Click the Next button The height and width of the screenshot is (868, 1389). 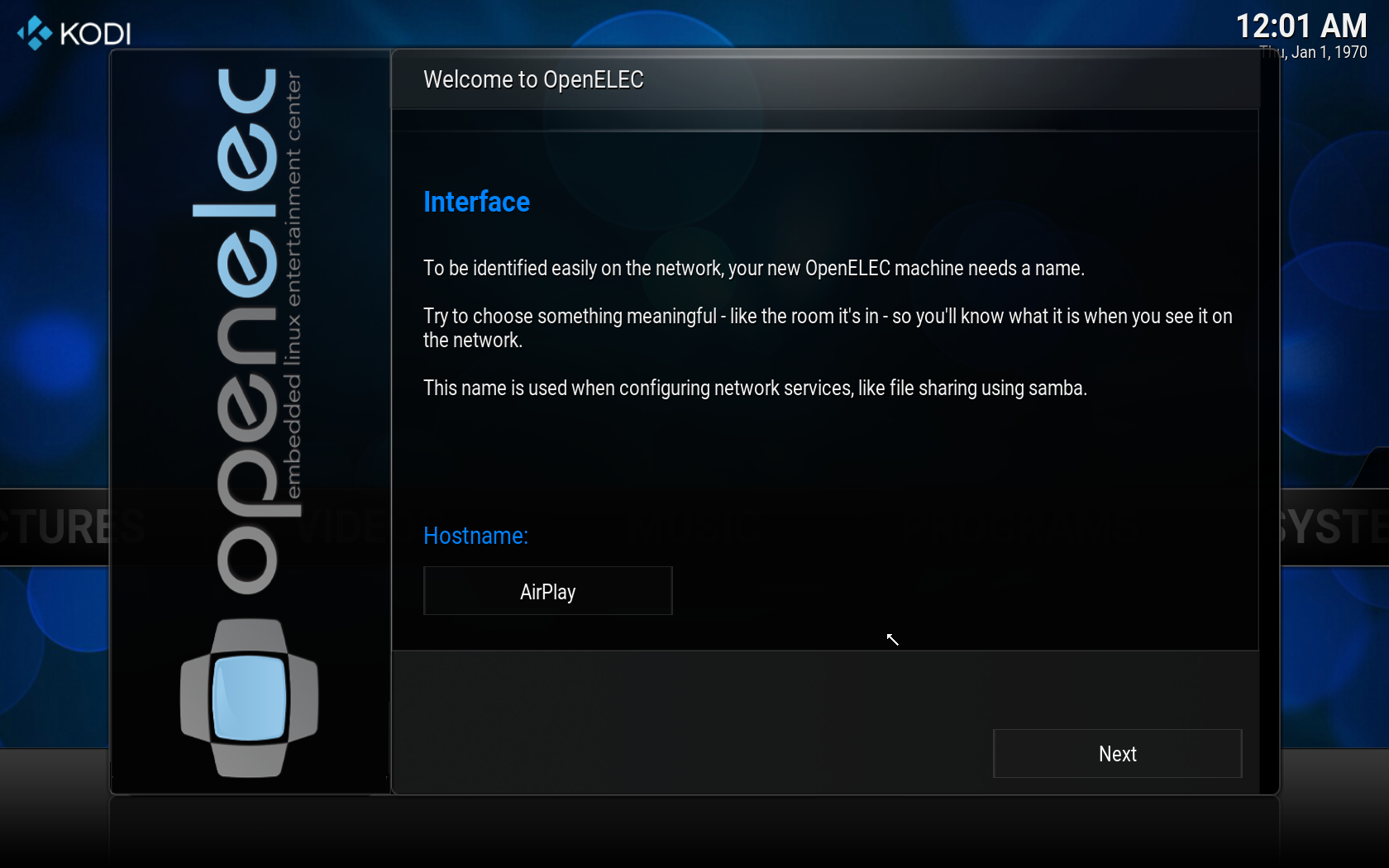[x=1117, y=753]
